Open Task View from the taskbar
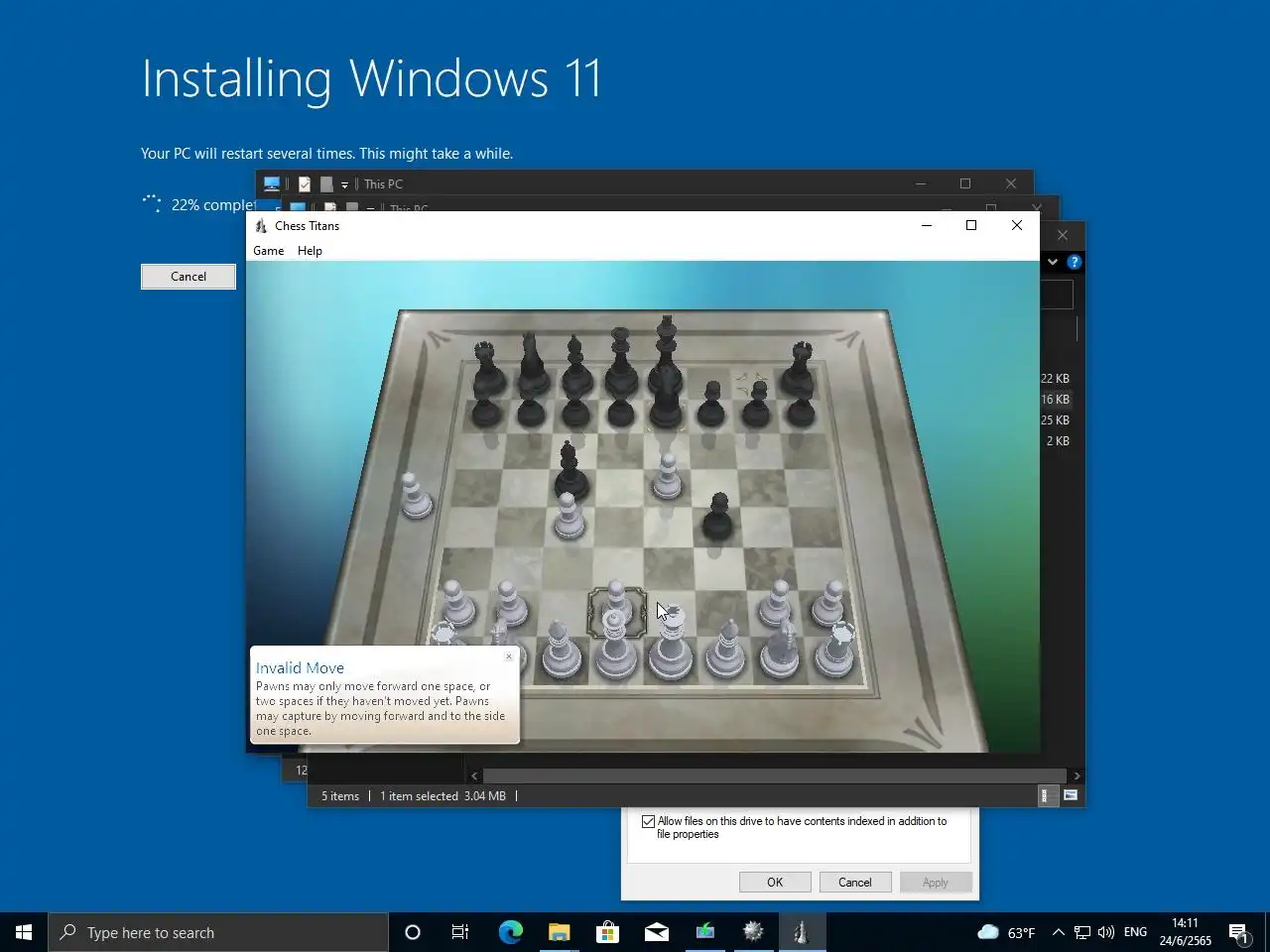This screenshot has height=952, width=1270. pos(460,932)
